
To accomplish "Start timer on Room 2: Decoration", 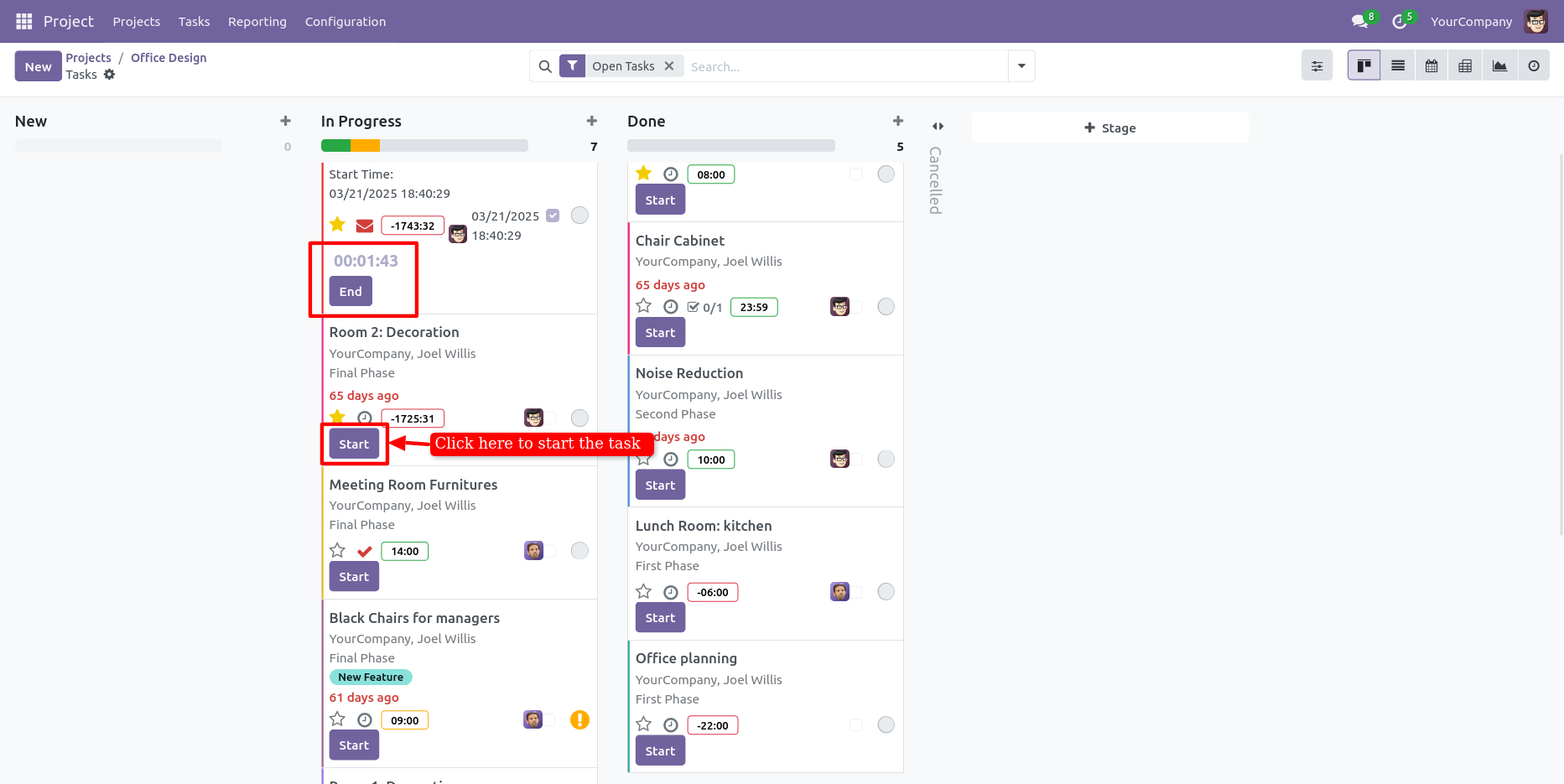I will 354,444.
